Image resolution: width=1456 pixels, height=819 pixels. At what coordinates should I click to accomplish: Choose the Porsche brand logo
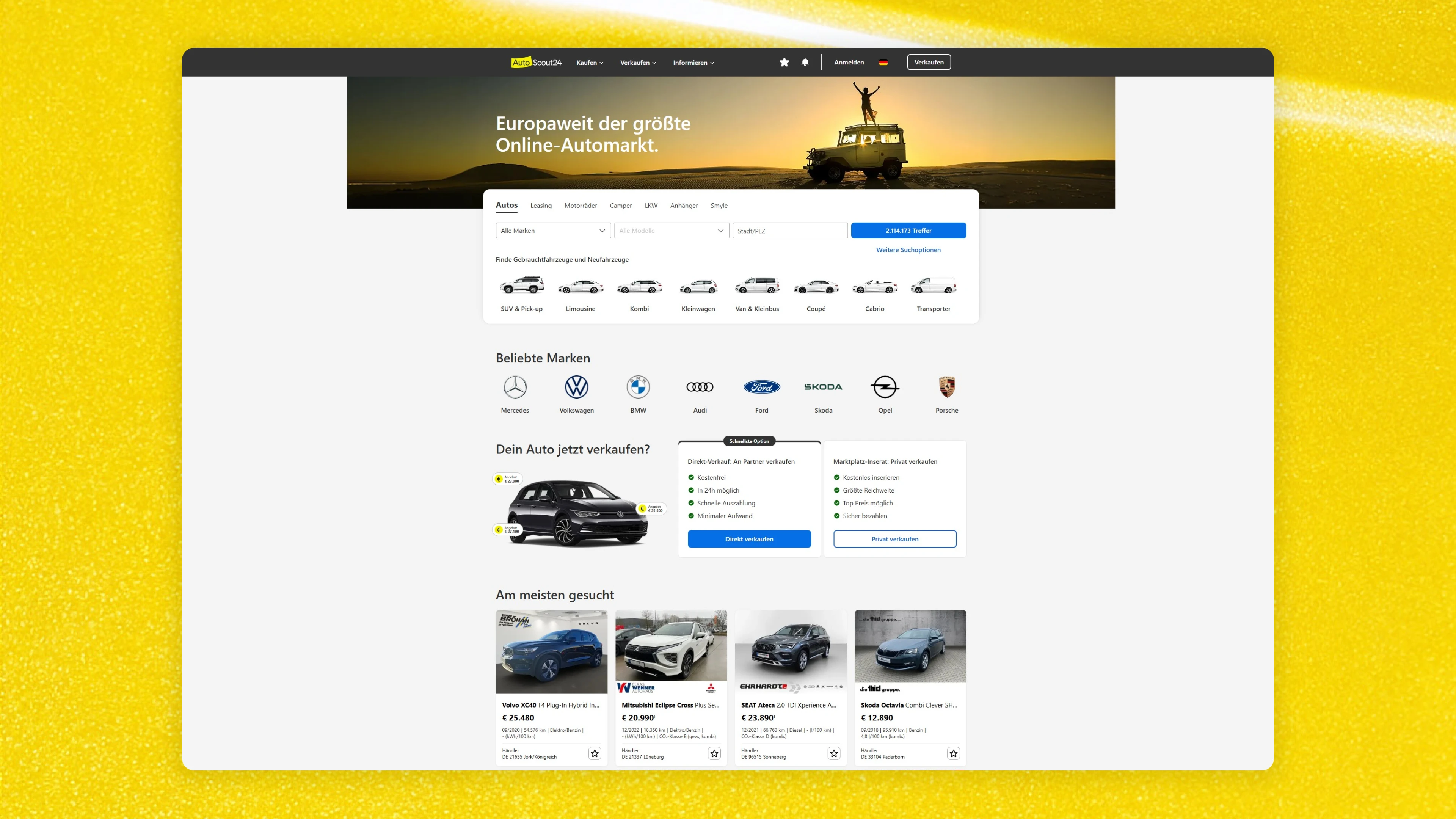click(947, 387)
